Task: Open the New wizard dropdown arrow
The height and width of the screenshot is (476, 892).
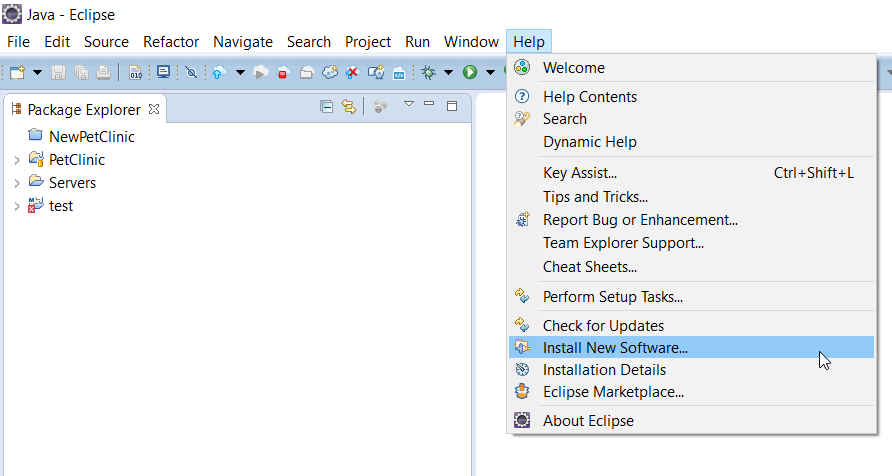Action: coord(37,72)
